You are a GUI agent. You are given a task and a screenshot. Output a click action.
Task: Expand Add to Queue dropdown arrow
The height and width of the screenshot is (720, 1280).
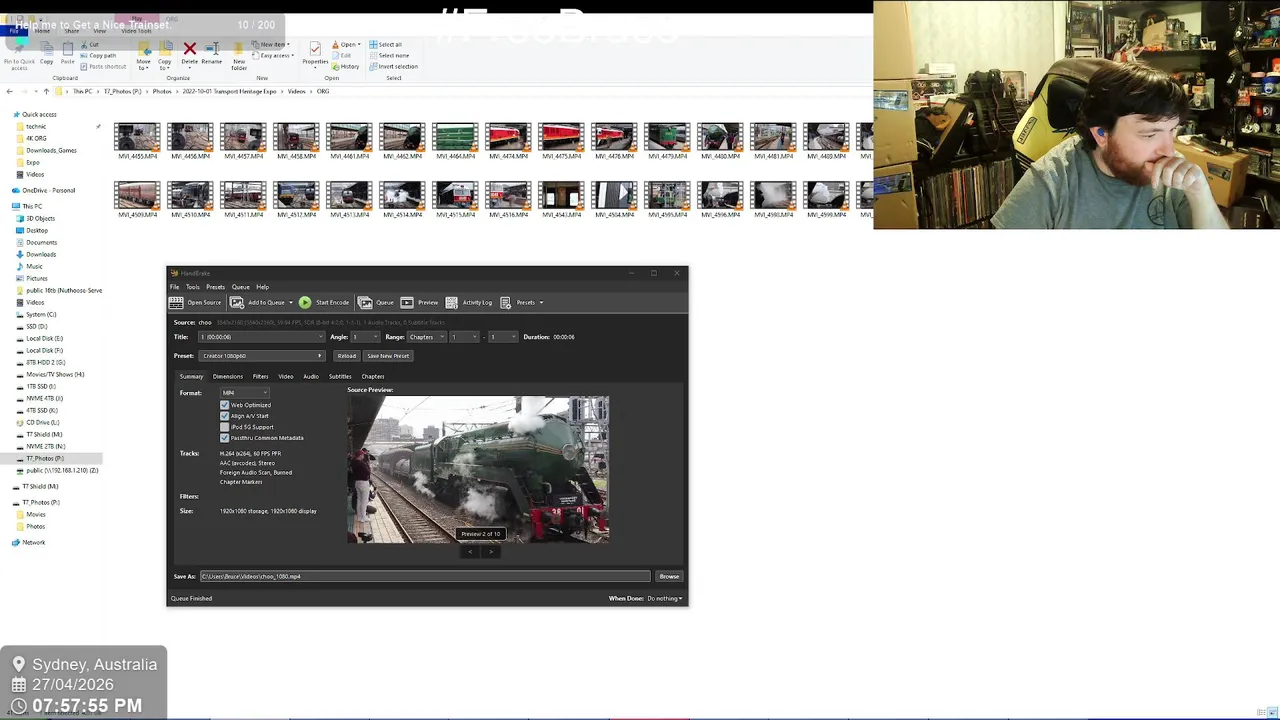291,302
